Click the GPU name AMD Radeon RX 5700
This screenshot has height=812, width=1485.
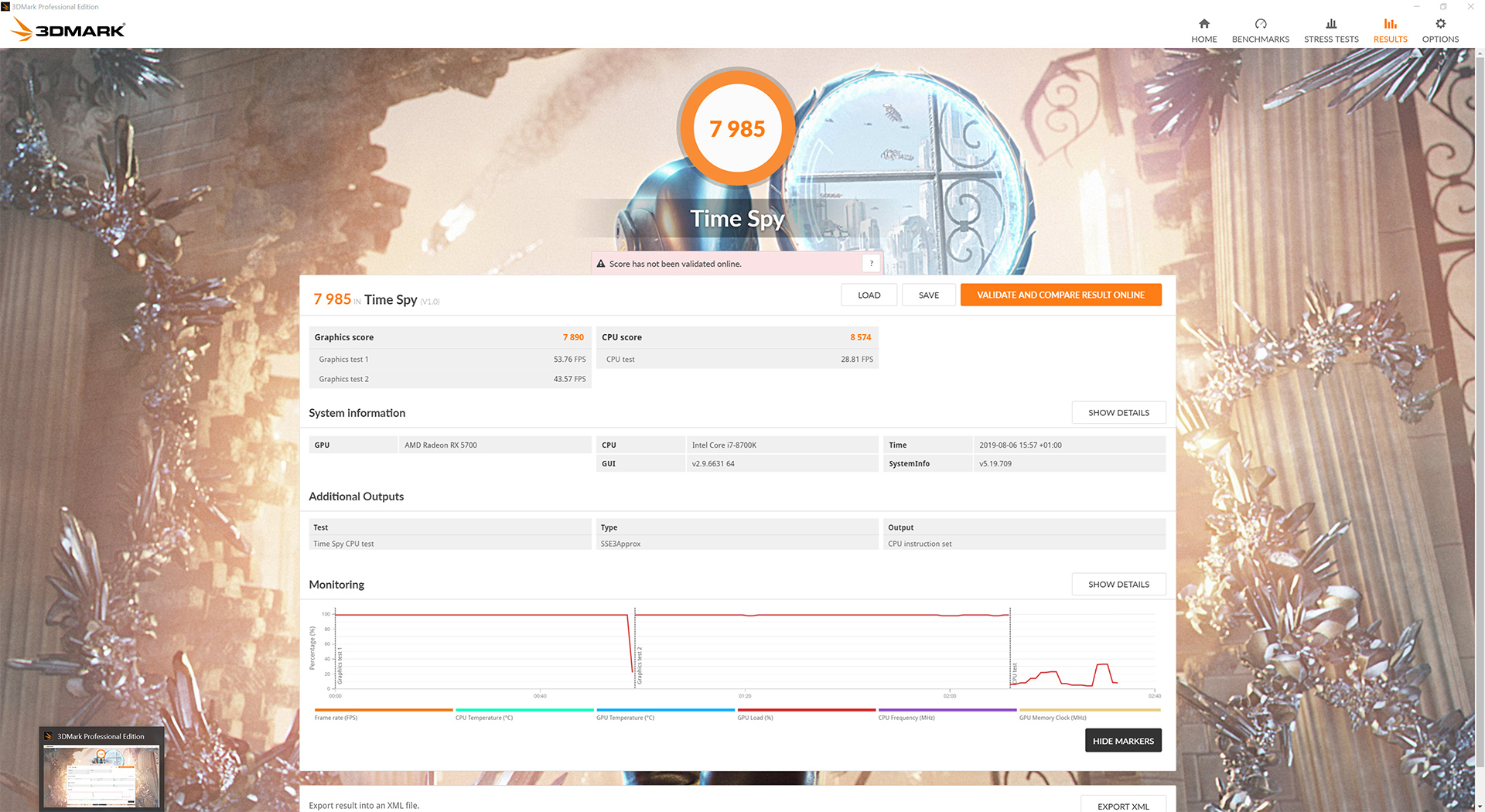(441, 445)
